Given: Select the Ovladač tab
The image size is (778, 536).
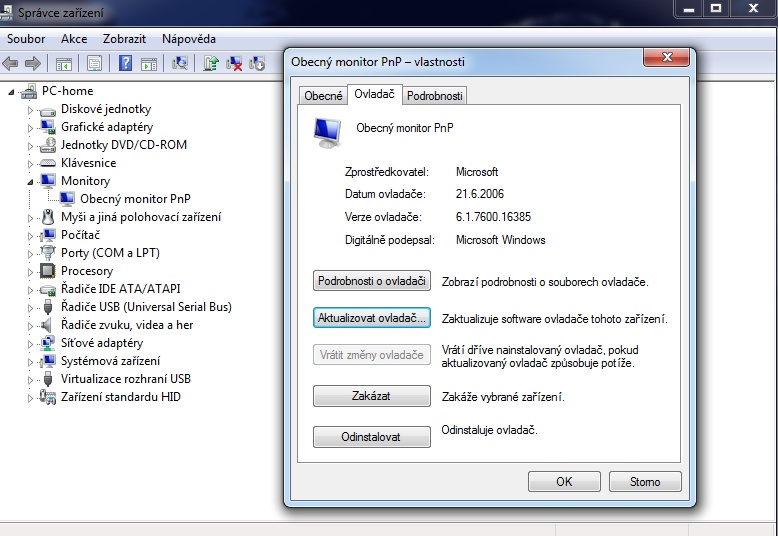Looking at the screenshot, I should [375, 94].
